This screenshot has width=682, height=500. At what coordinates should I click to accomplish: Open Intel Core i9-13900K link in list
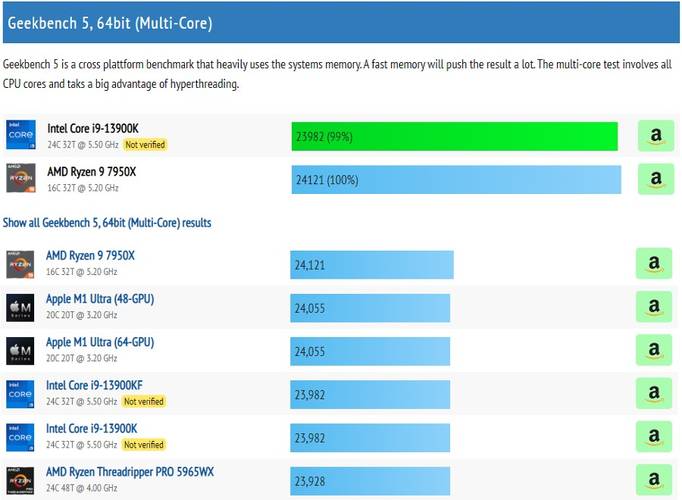(x=92, y=429)
